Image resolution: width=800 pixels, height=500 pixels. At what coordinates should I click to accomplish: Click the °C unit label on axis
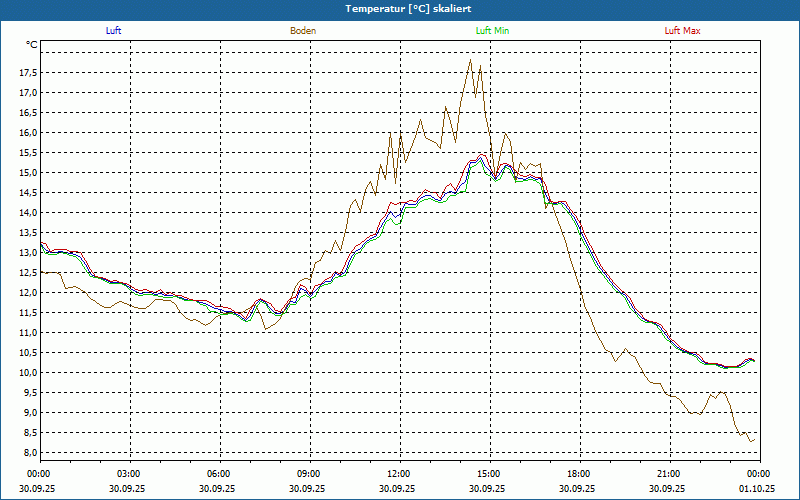pos(32,45)
